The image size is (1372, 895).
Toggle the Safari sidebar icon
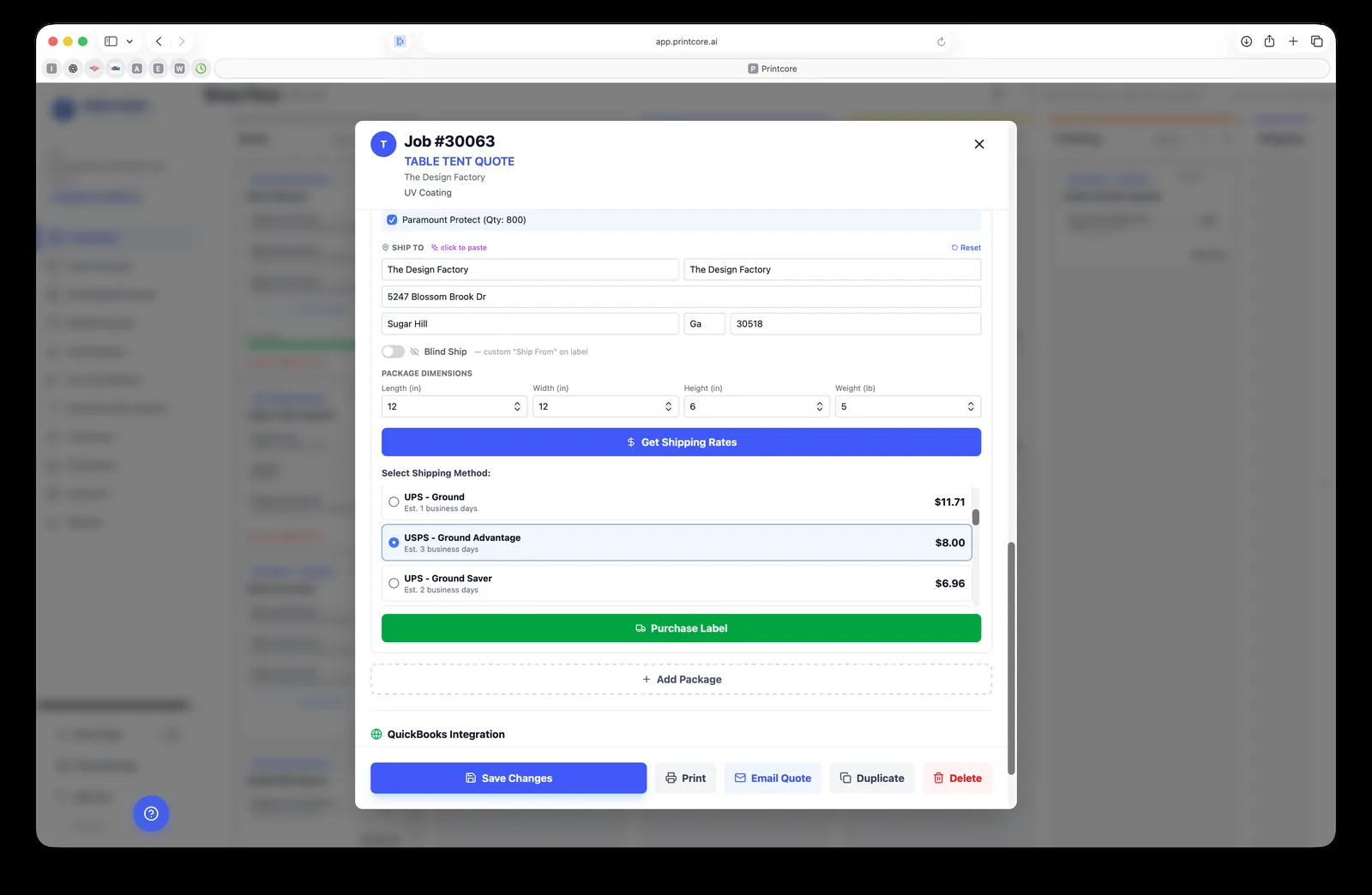[111, 41]
